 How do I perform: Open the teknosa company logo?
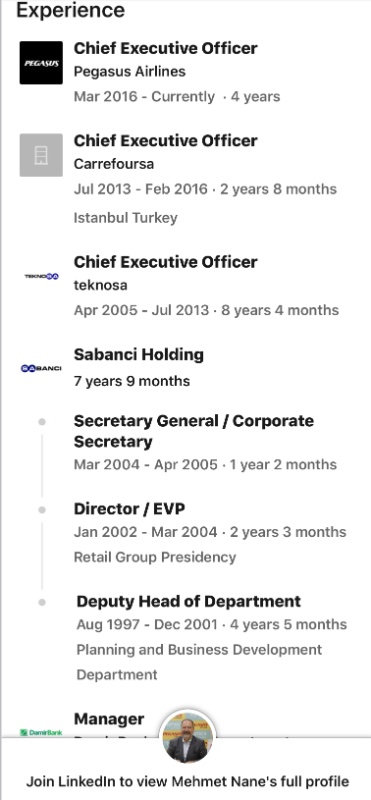click(42, 276)
